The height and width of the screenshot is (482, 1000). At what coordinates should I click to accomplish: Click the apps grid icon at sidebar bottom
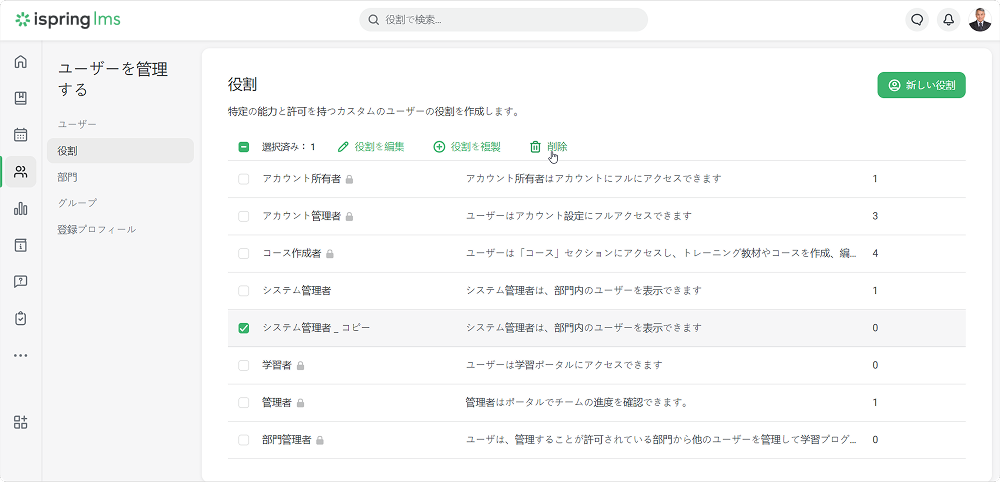[20, 422]
